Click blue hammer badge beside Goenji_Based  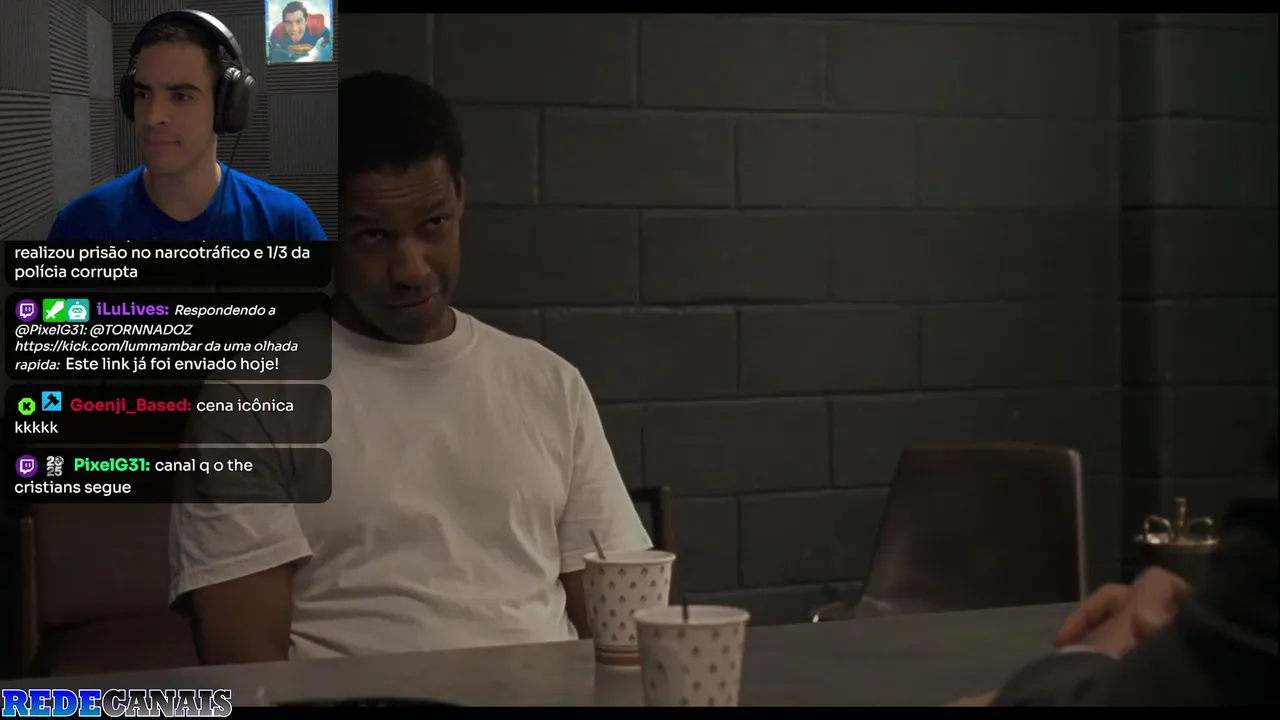click(x=52, y=402)
